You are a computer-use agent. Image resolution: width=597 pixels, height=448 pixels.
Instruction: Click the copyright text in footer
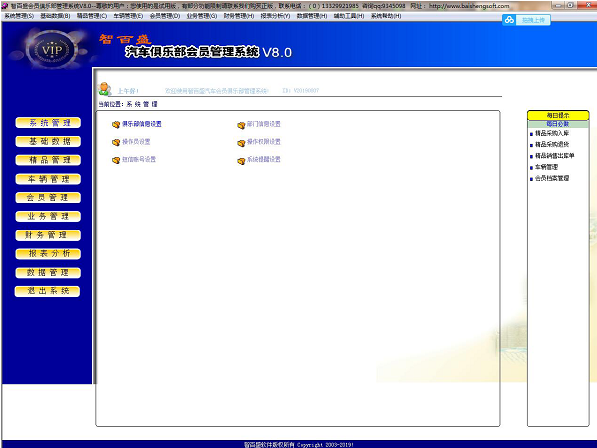298,444
